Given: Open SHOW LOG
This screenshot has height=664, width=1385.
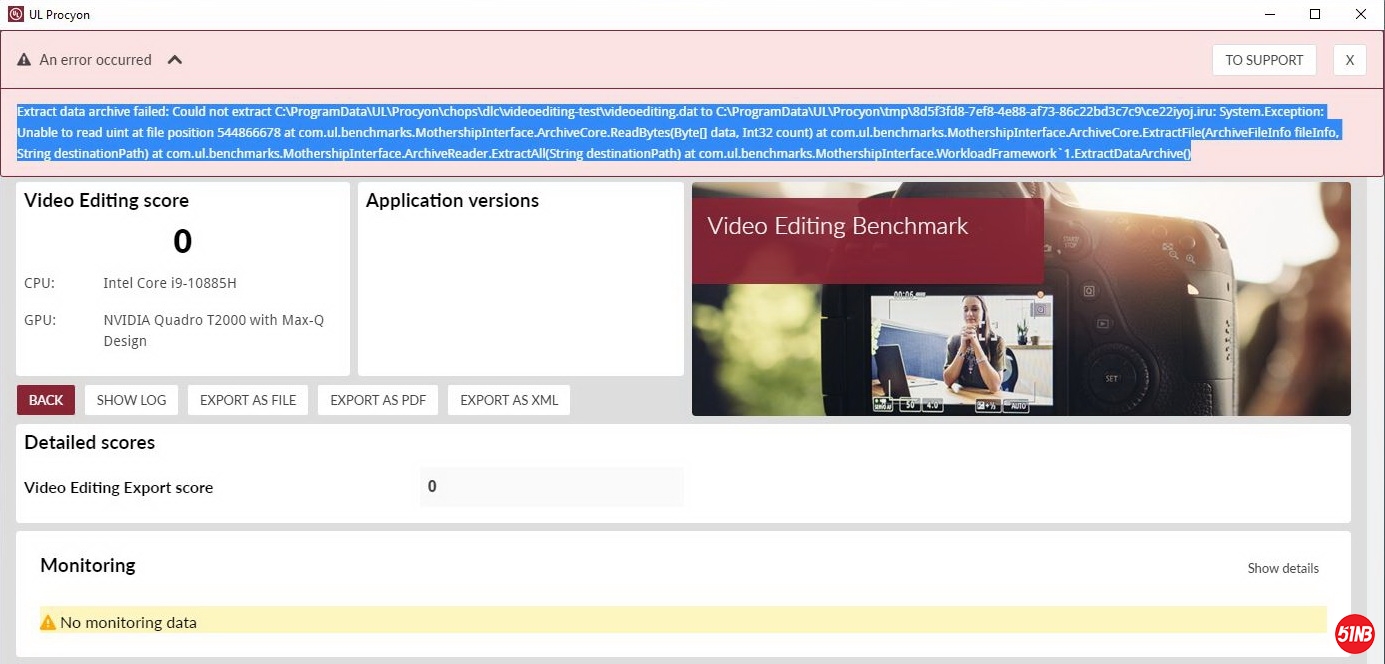Looking at the screenshot, I should click(131, 400).
